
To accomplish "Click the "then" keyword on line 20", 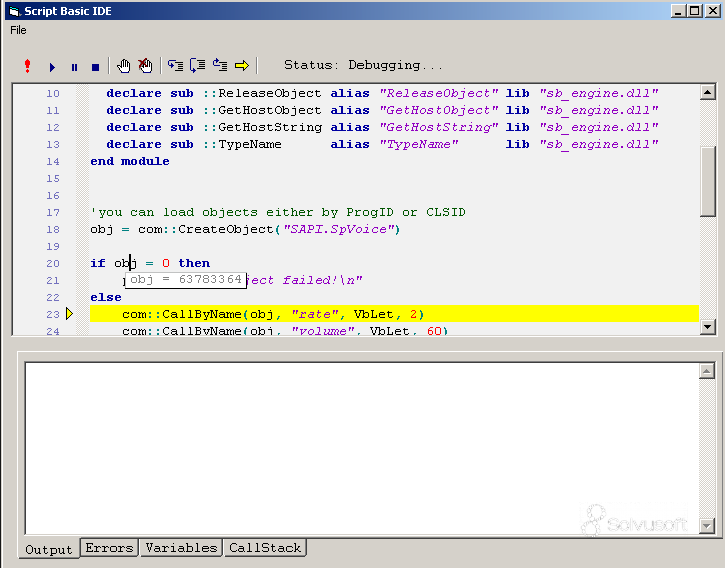I will pos(194,263).
